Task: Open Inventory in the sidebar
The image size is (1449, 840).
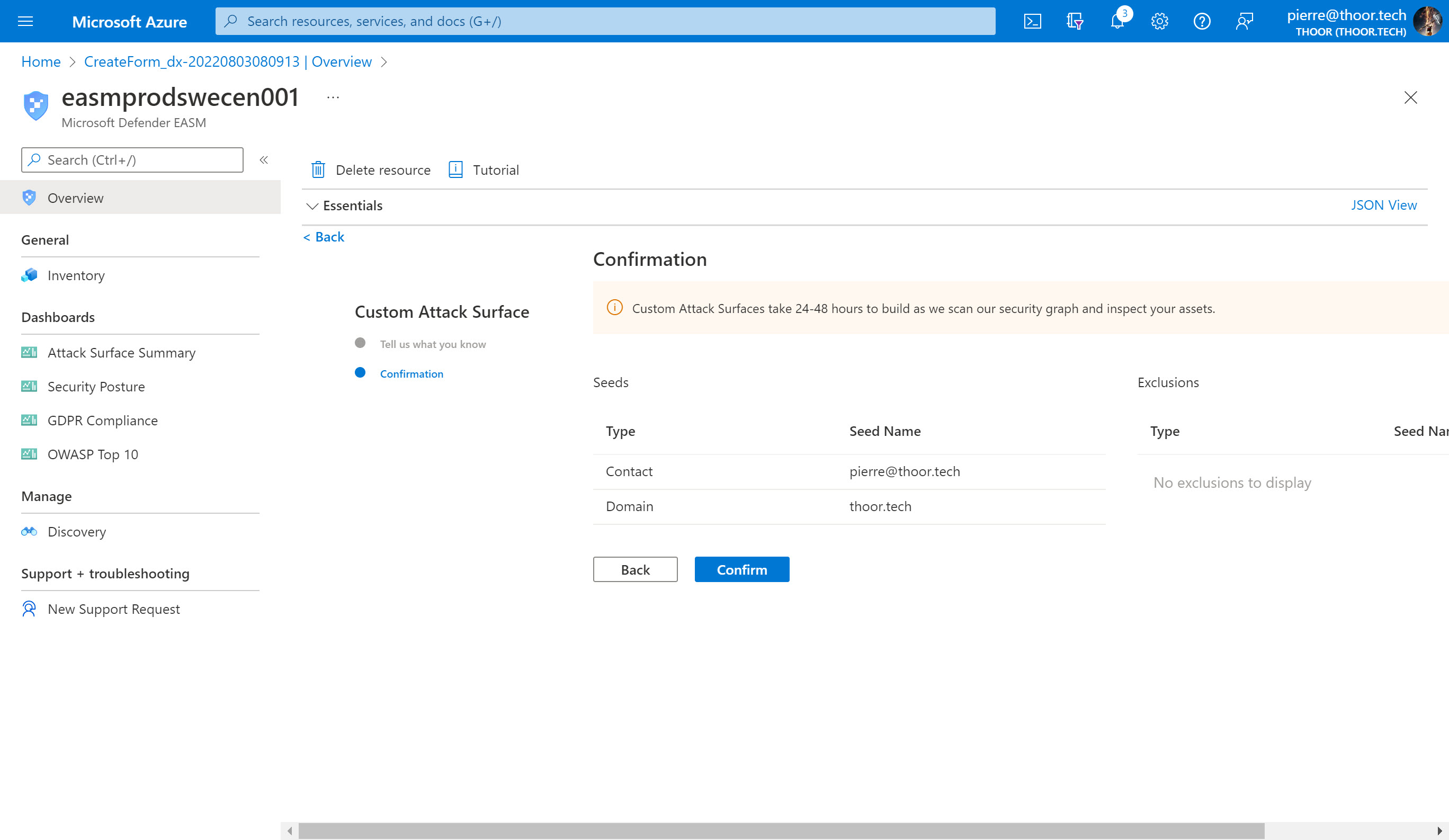Action: pos(76,275)
